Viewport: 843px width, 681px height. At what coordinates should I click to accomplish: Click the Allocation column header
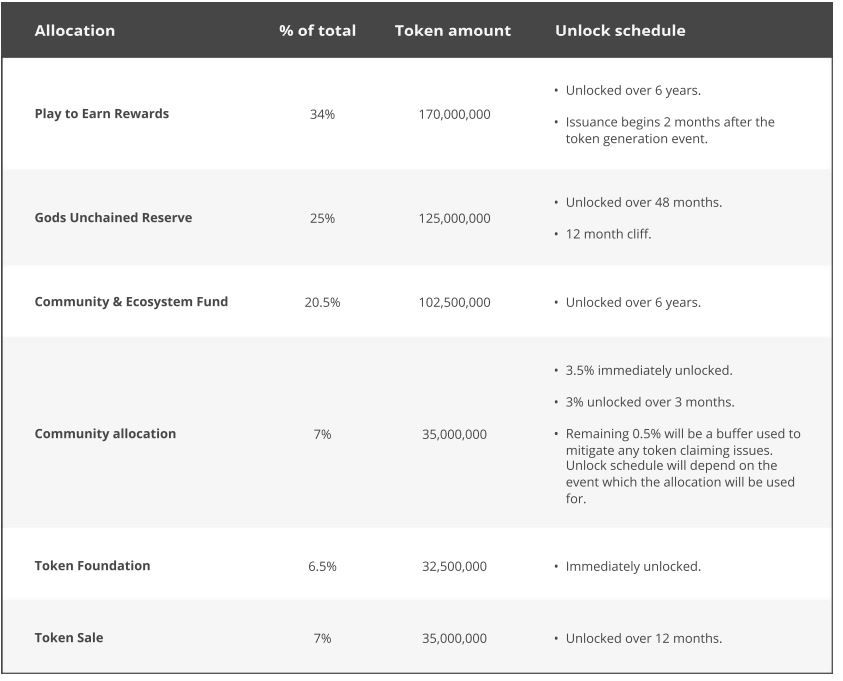point(75,31)
